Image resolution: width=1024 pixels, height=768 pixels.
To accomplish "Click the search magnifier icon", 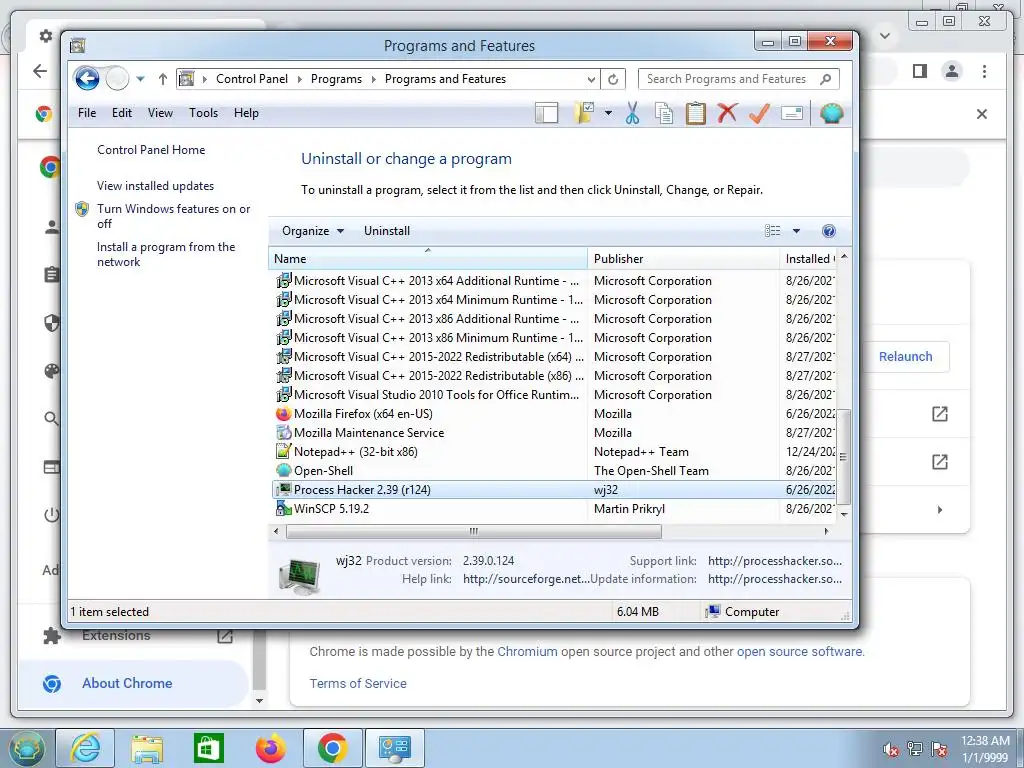I will [x=825, y=79].
